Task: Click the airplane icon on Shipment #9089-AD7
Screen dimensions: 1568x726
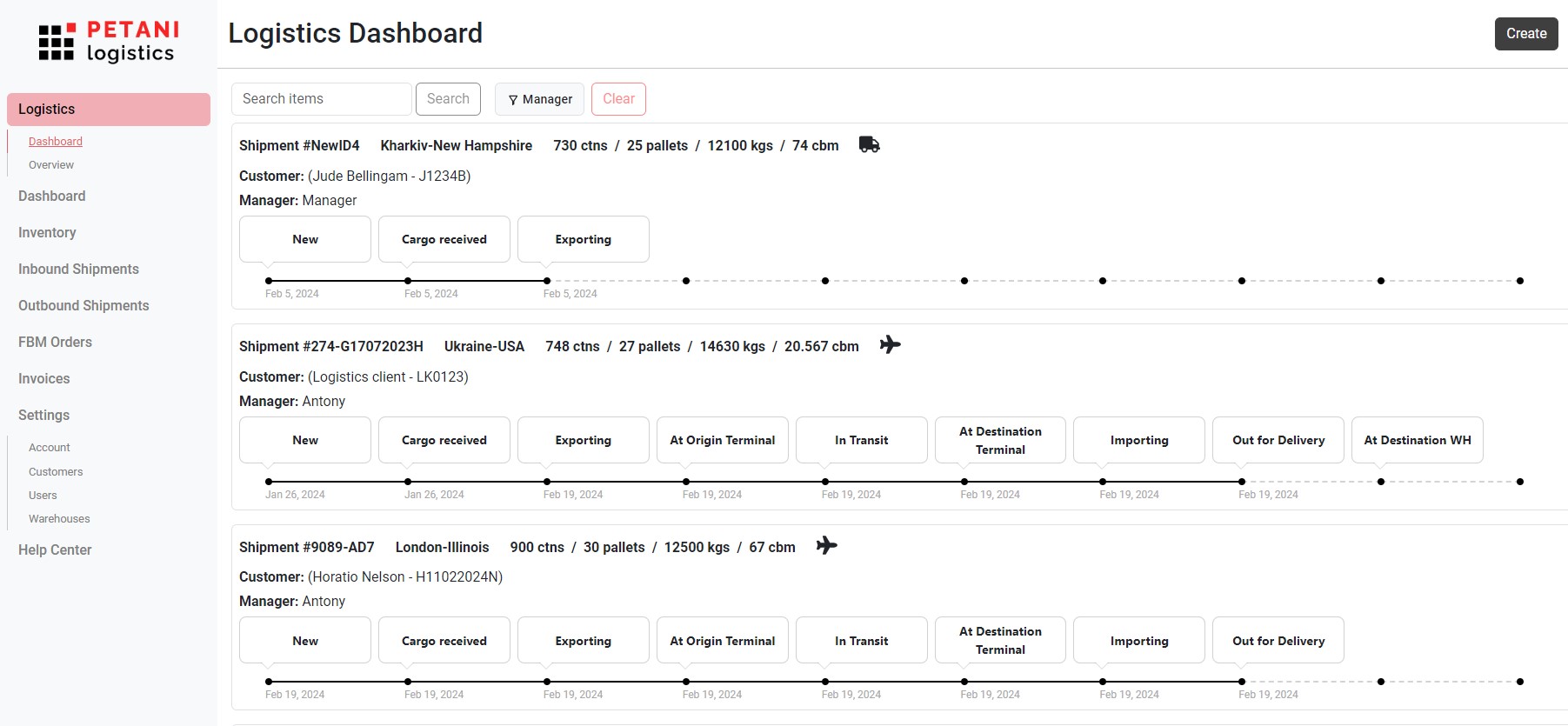Action: pyautogui.click(x=826, y=546)
